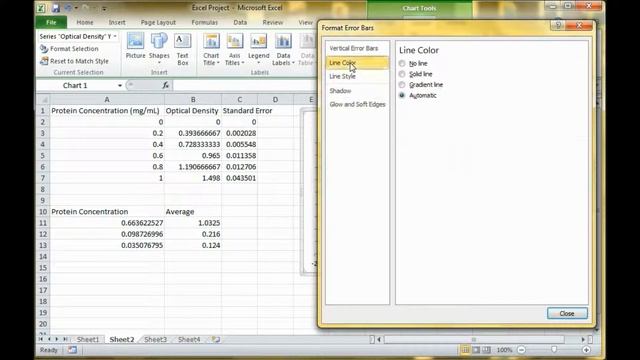Open Line Style category in dialog

(357, 76)
